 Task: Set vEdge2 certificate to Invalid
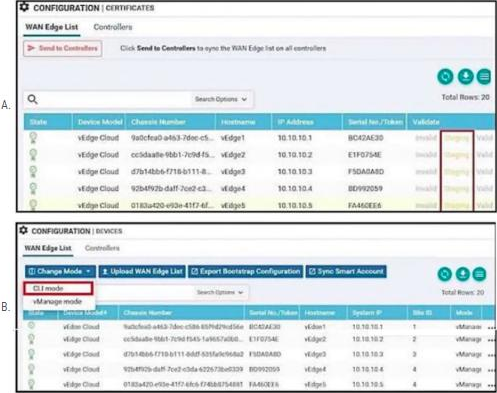click(426, 155)
